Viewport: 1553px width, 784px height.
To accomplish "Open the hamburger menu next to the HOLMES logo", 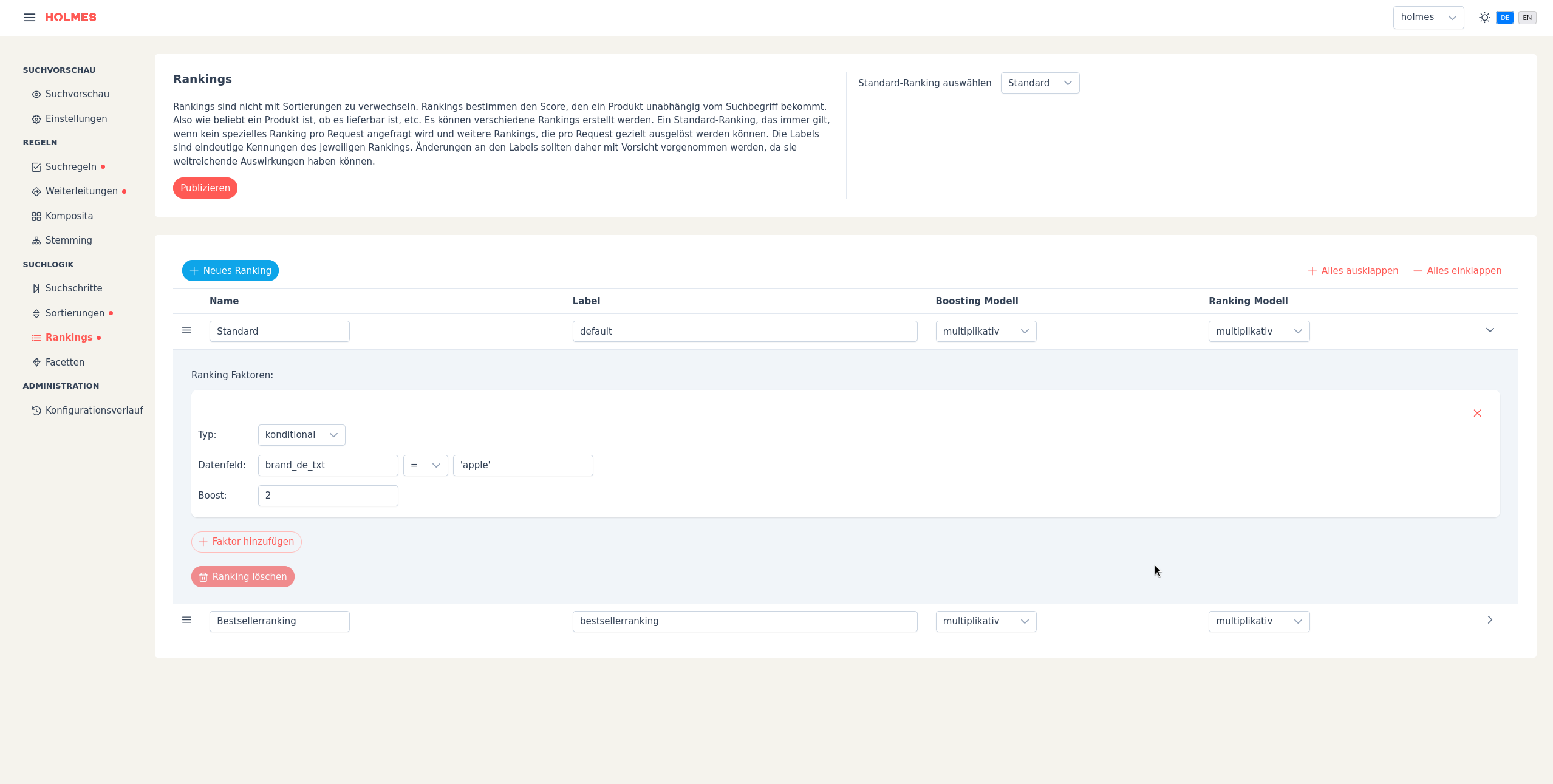I will pos(29,17).
